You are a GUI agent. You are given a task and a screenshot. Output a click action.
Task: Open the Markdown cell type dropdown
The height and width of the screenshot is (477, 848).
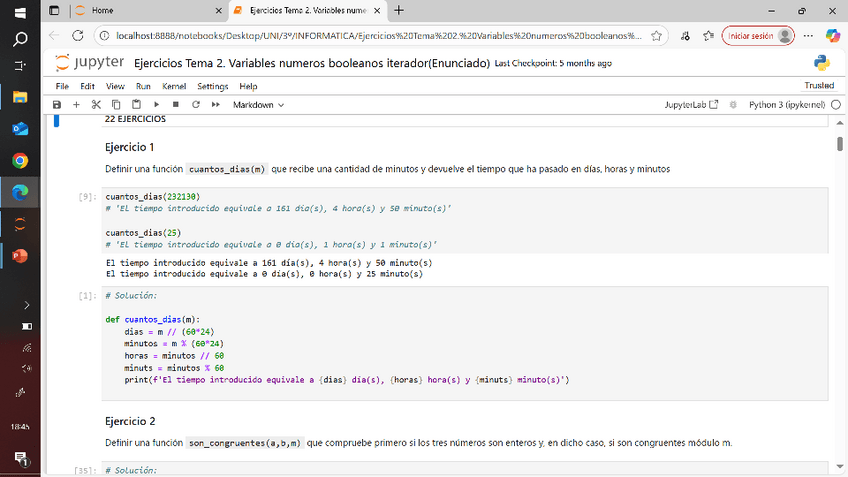[259, 104]
